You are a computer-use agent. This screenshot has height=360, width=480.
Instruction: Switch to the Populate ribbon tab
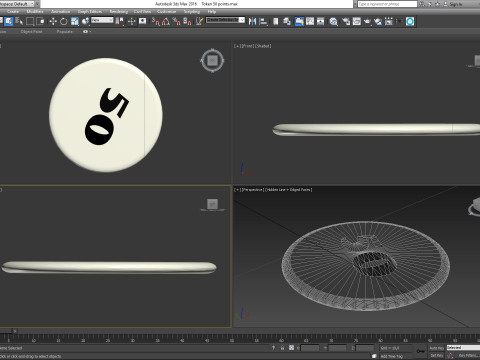point(64,32)
